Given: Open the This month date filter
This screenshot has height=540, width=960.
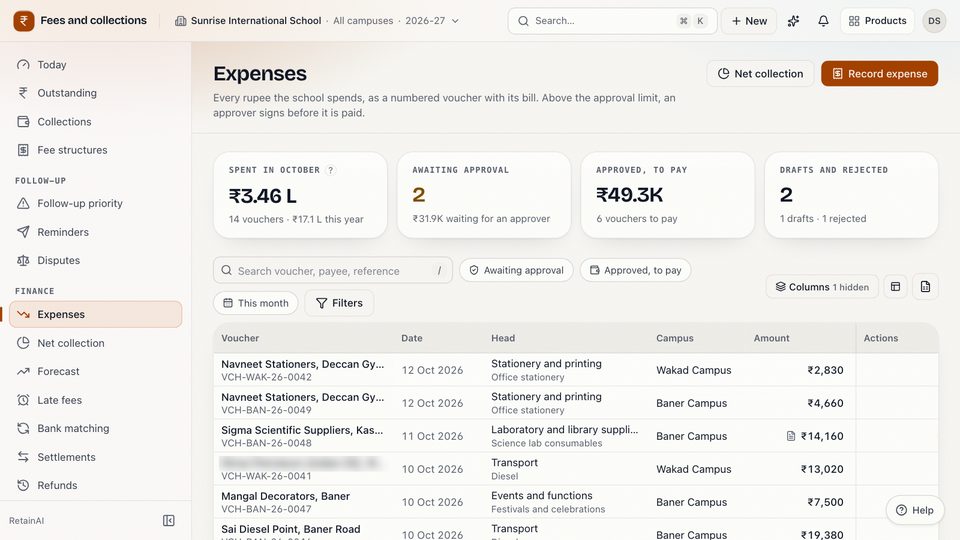Looking at the screenshot, I should click(256, 303).
